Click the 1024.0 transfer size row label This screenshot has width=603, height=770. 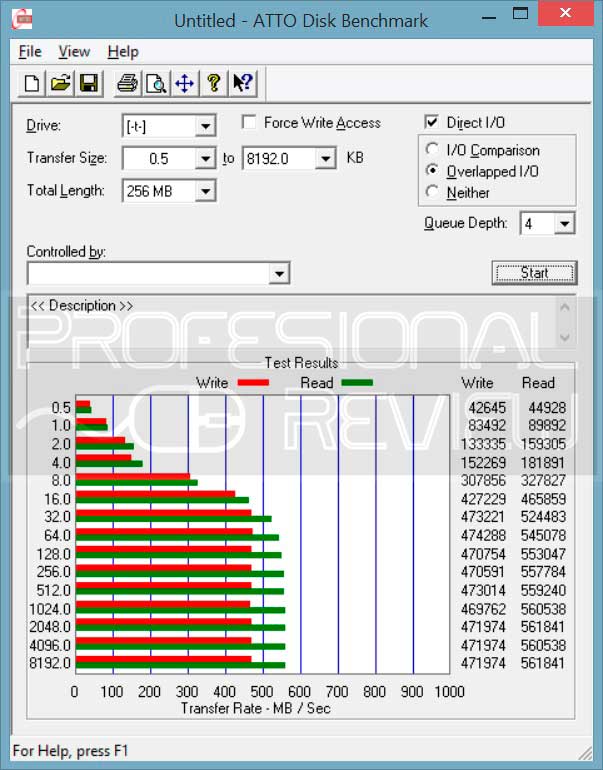coord(50,609)
